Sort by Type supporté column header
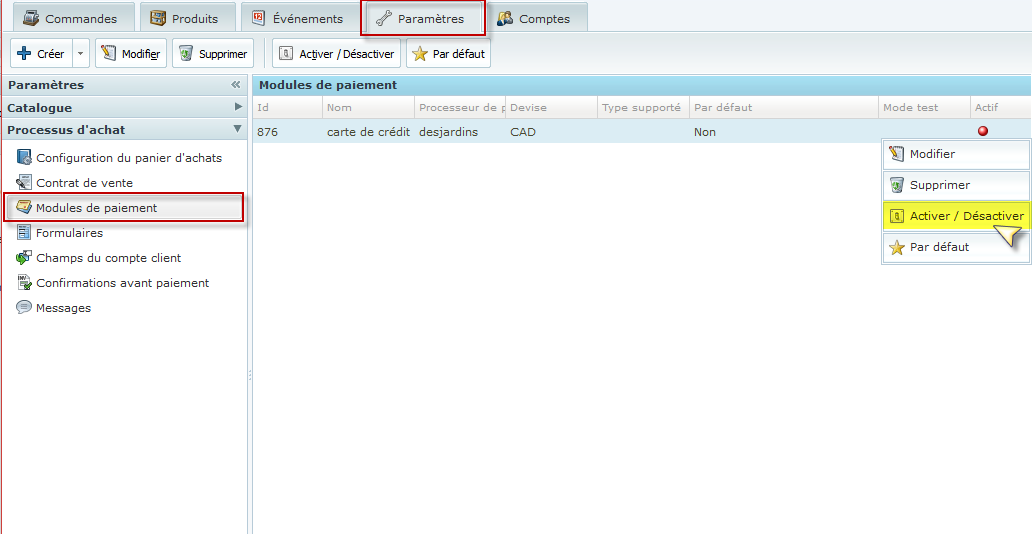The image size is (1032, 534). (x=643, y=107)
